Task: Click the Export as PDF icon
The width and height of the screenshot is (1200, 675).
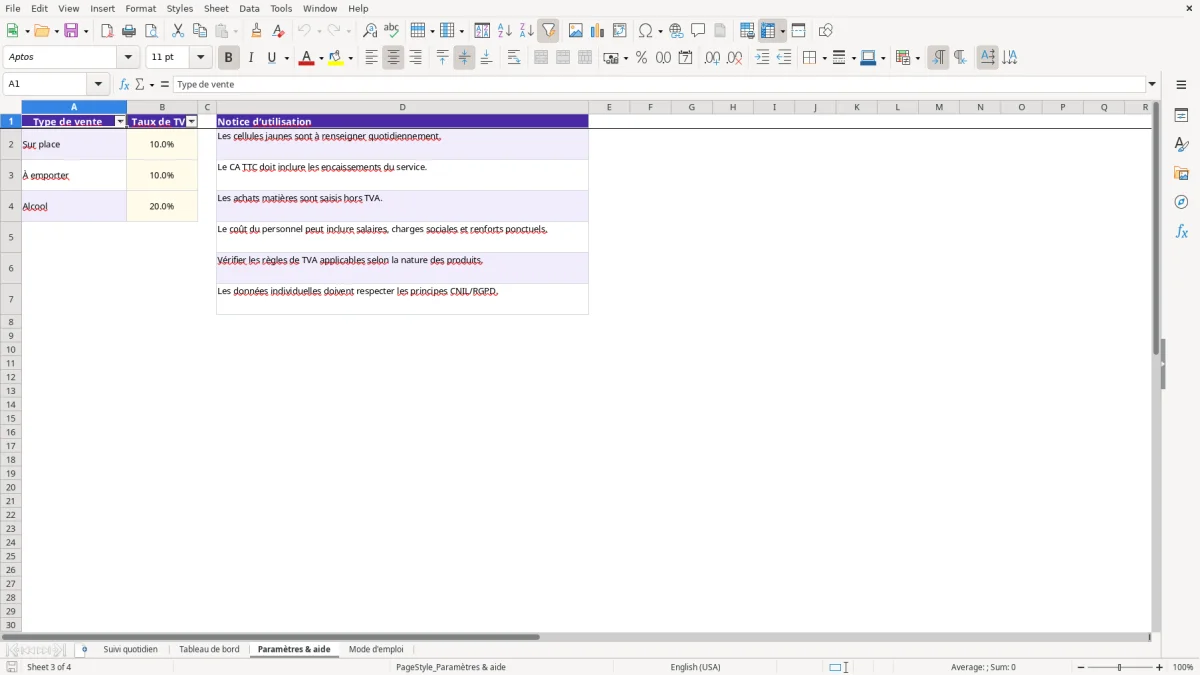Action: (107, 31)
